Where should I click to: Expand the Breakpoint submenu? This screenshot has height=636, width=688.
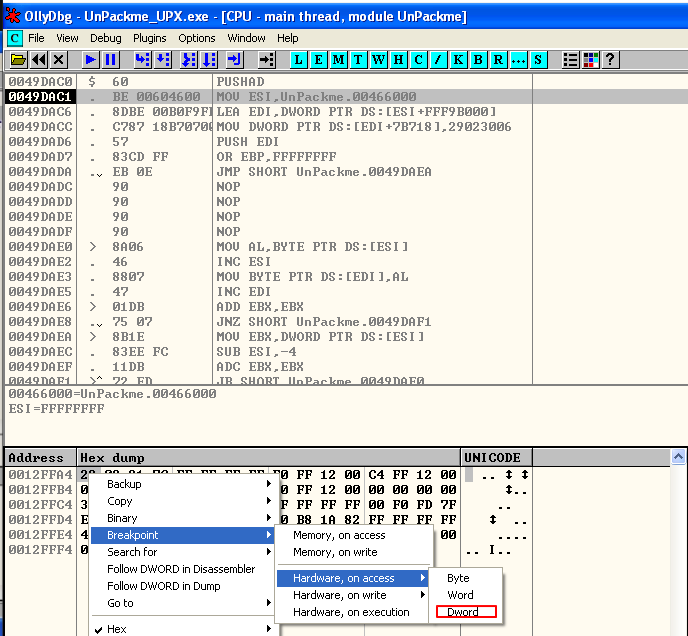point(183,535)
